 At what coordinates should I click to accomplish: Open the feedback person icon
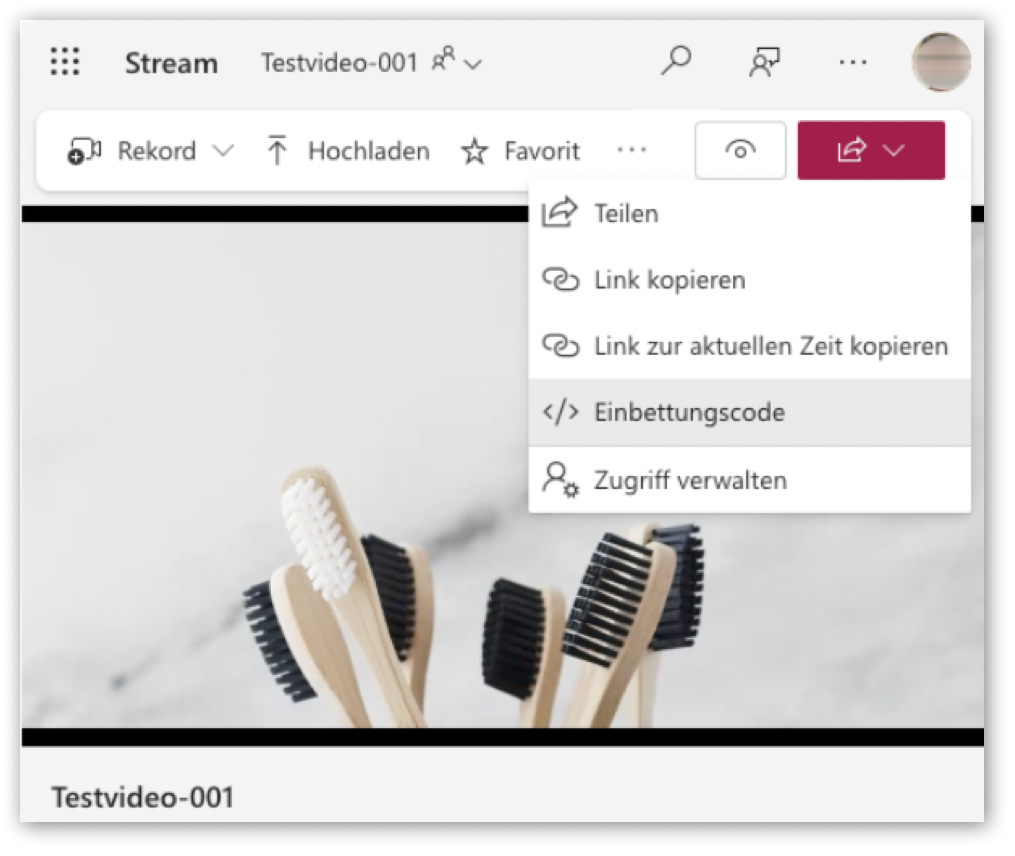[765, 62]
